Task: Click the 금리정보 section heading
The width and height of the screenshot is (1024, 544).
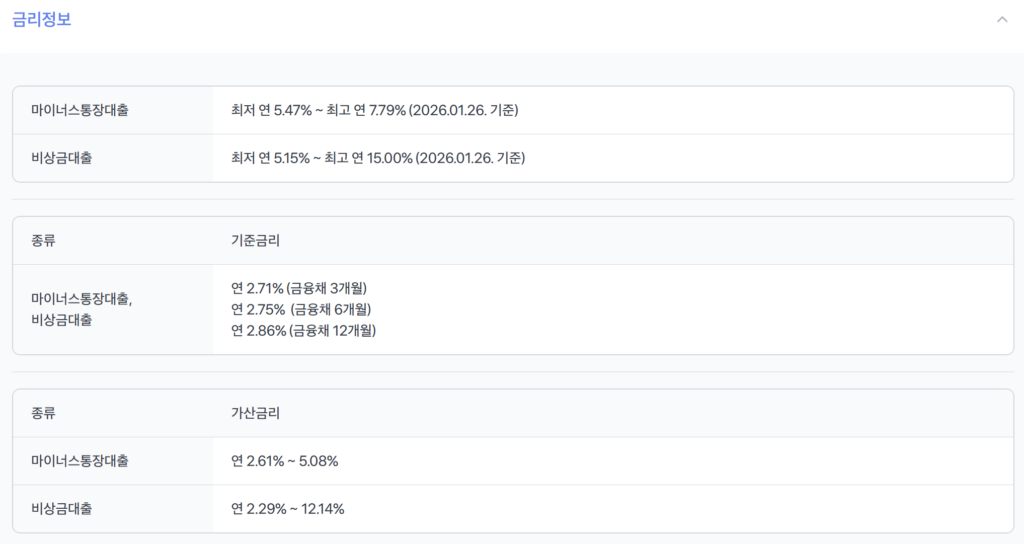Action: (x=41, y=20)
